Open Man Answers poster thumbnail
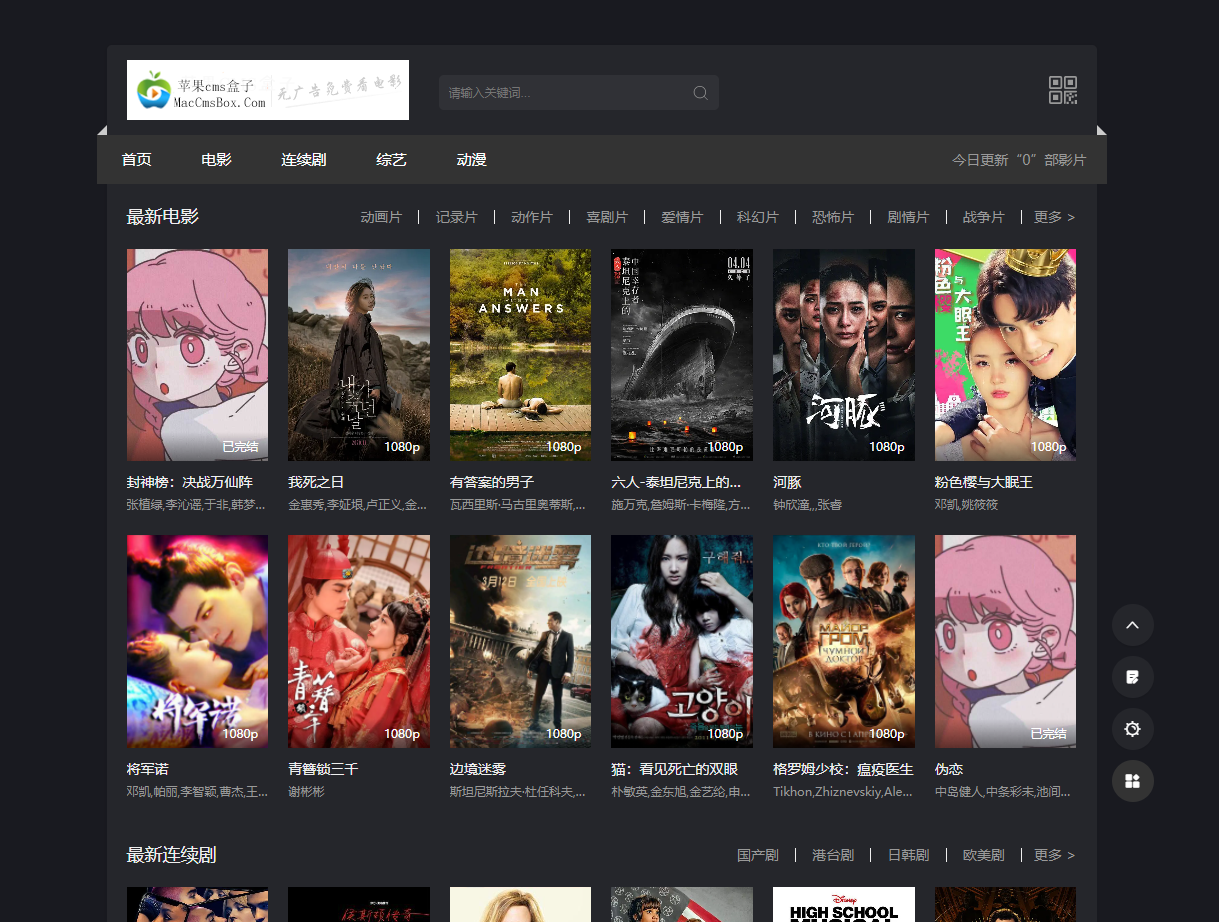Viewport: 1219px width, 922px height. point(520,355)
